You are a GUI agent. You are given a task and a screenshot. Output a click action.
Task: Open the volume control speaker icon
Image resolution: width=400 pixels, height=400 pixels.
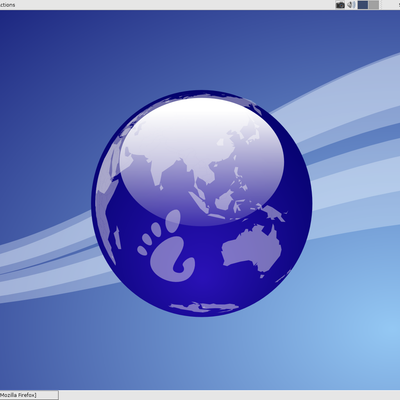click(x=351, y=5)
